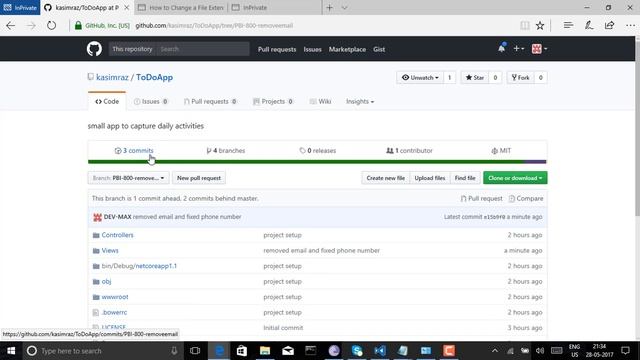
Task: Open the DEV-MAX author link
Action: pos(118,217)
